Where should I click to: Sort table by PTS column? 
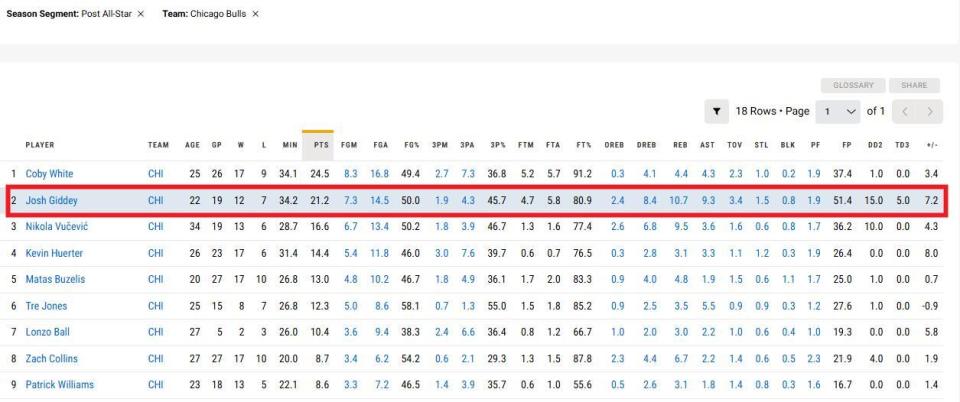320,145
